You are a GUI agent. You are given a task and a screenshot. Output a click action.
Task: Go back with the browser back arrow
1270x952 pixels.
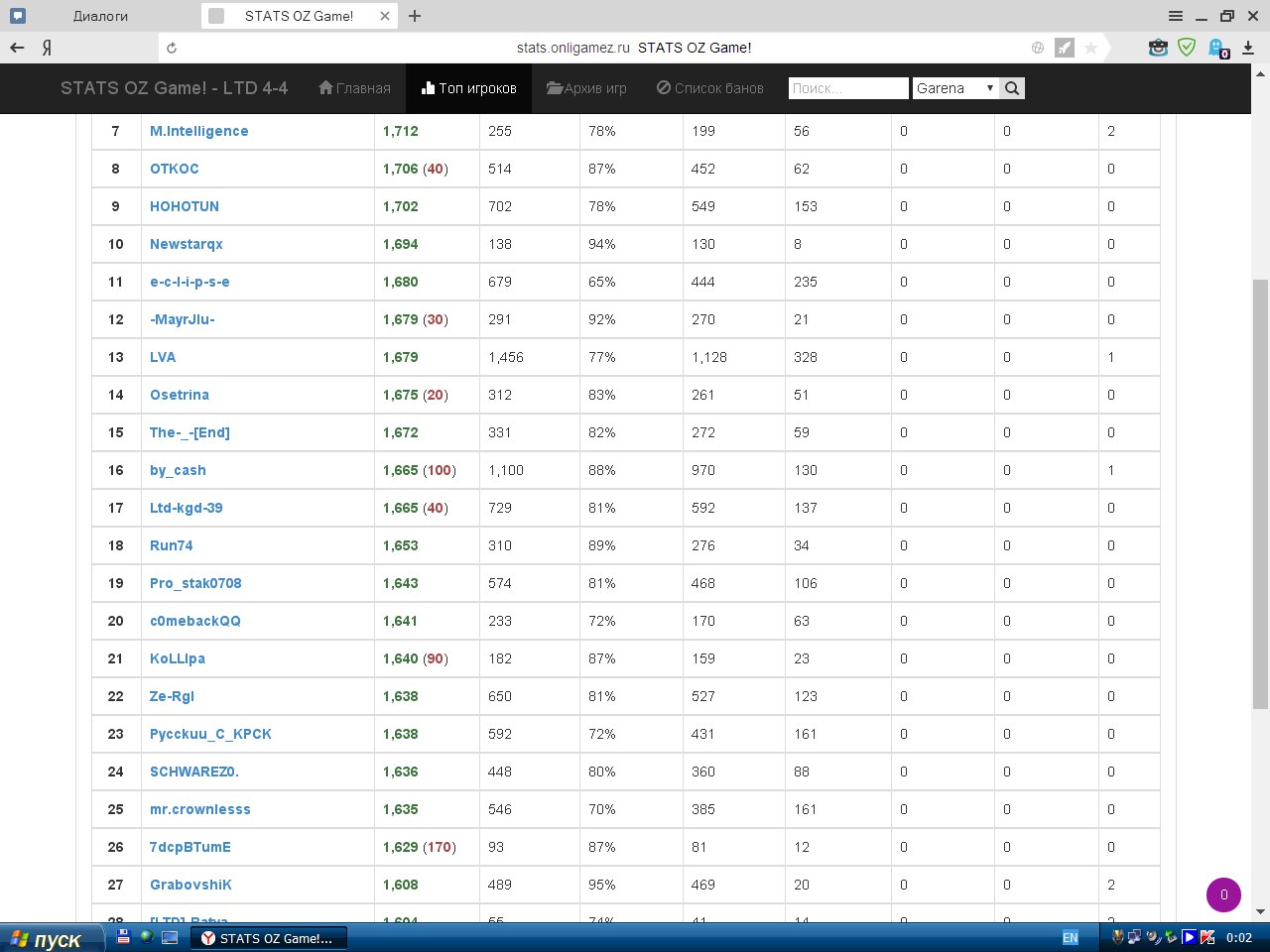click(x=17, y=48)
